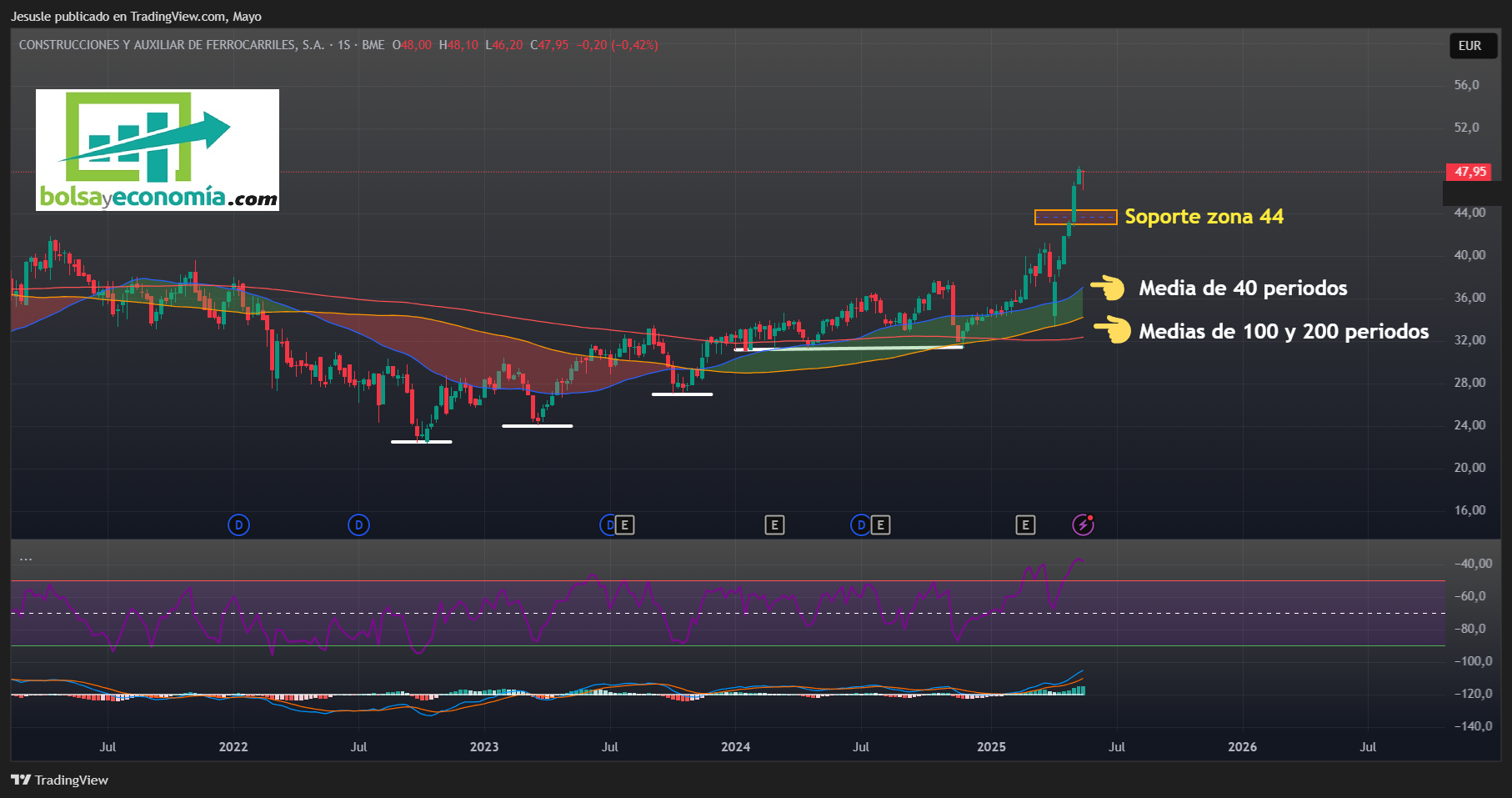Select the Medias de 100 y 200 periodos text
The image size is (1512, 798).
(1284, 331)
